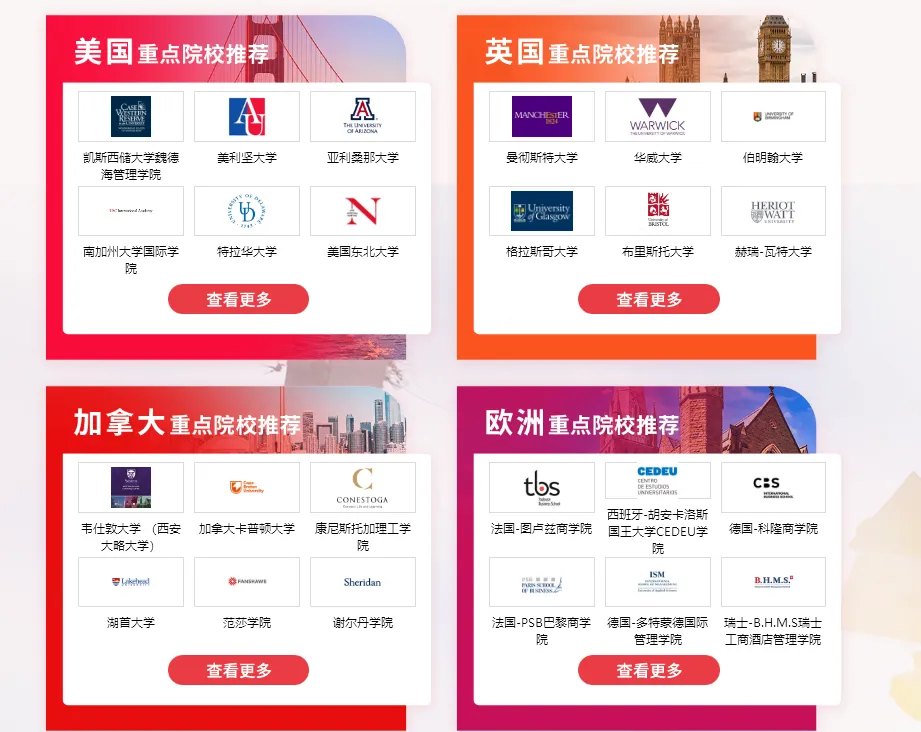Select the University of Arizona logo
This screenshot has height=732, width=921.
362,116
